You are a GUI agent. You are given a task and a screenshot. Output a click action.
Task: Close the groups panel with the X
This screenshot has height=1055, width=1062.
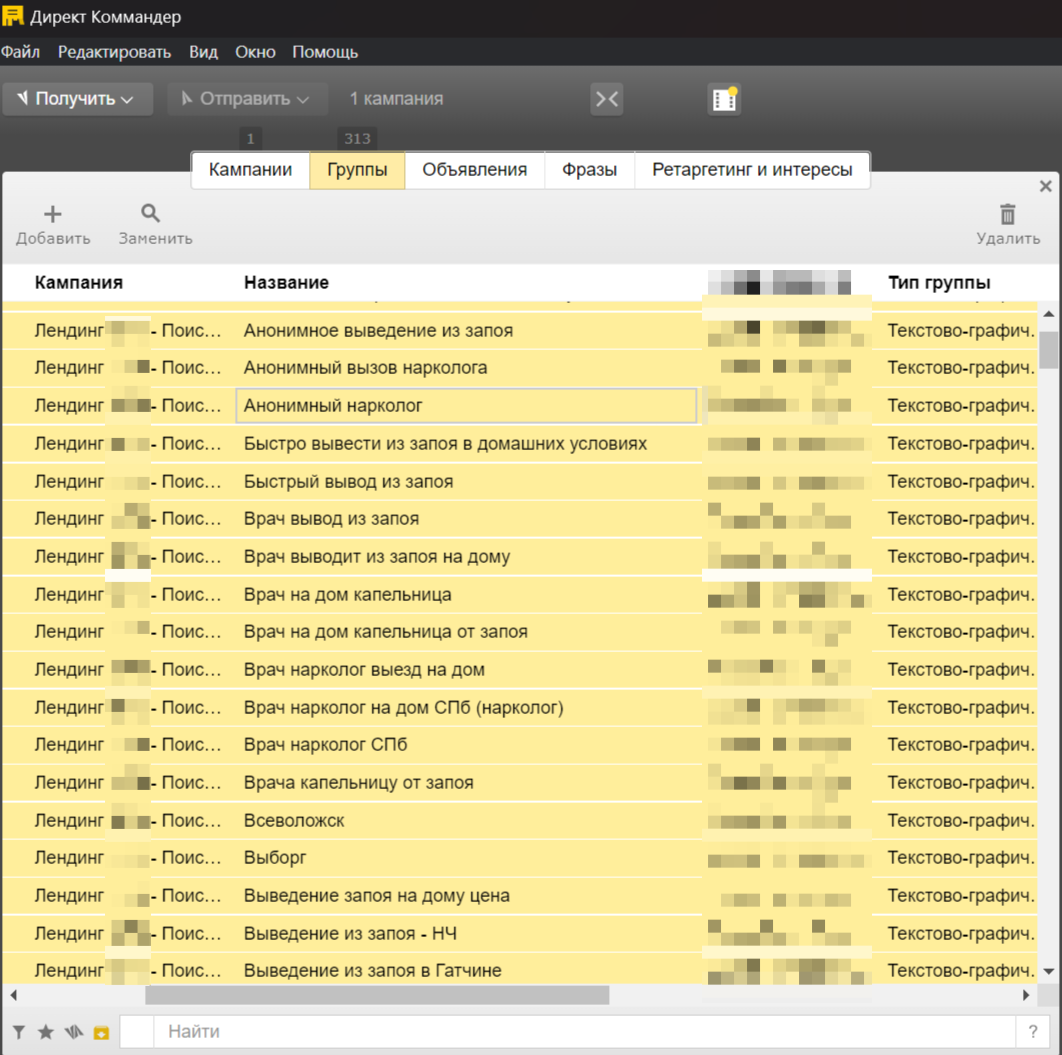point(1046,186)
